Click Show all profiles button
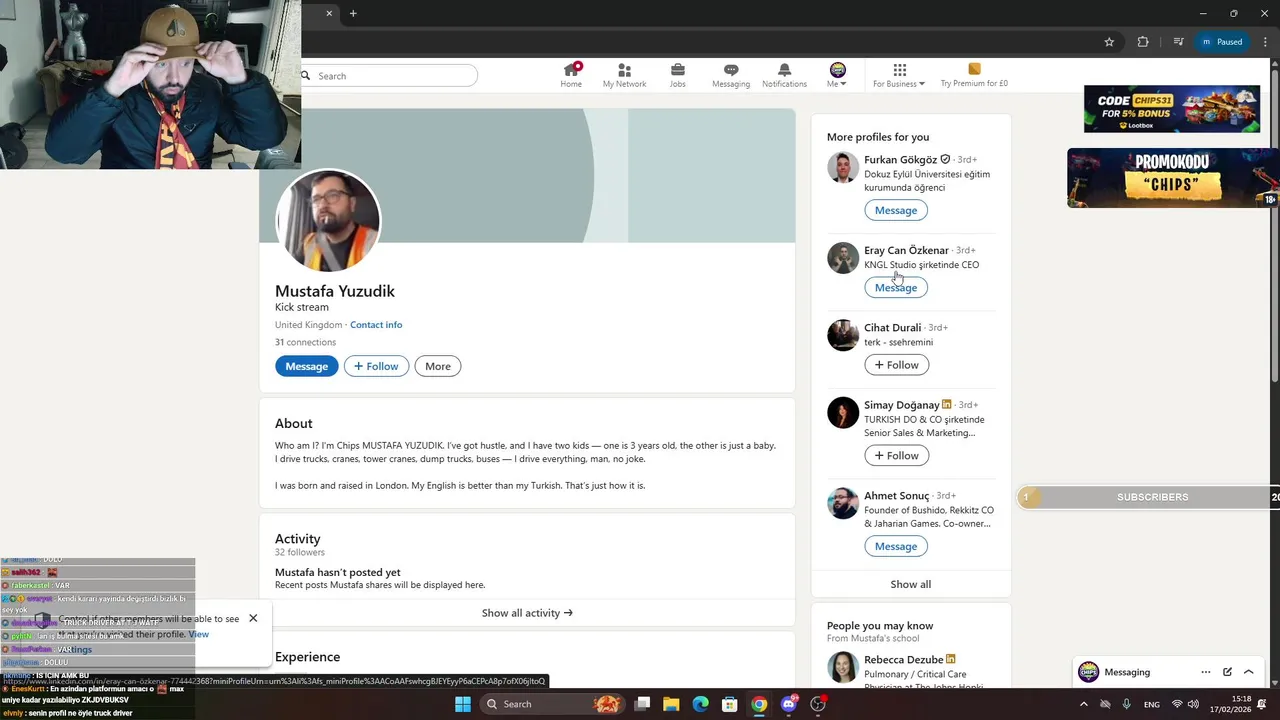 click(911, 584)
